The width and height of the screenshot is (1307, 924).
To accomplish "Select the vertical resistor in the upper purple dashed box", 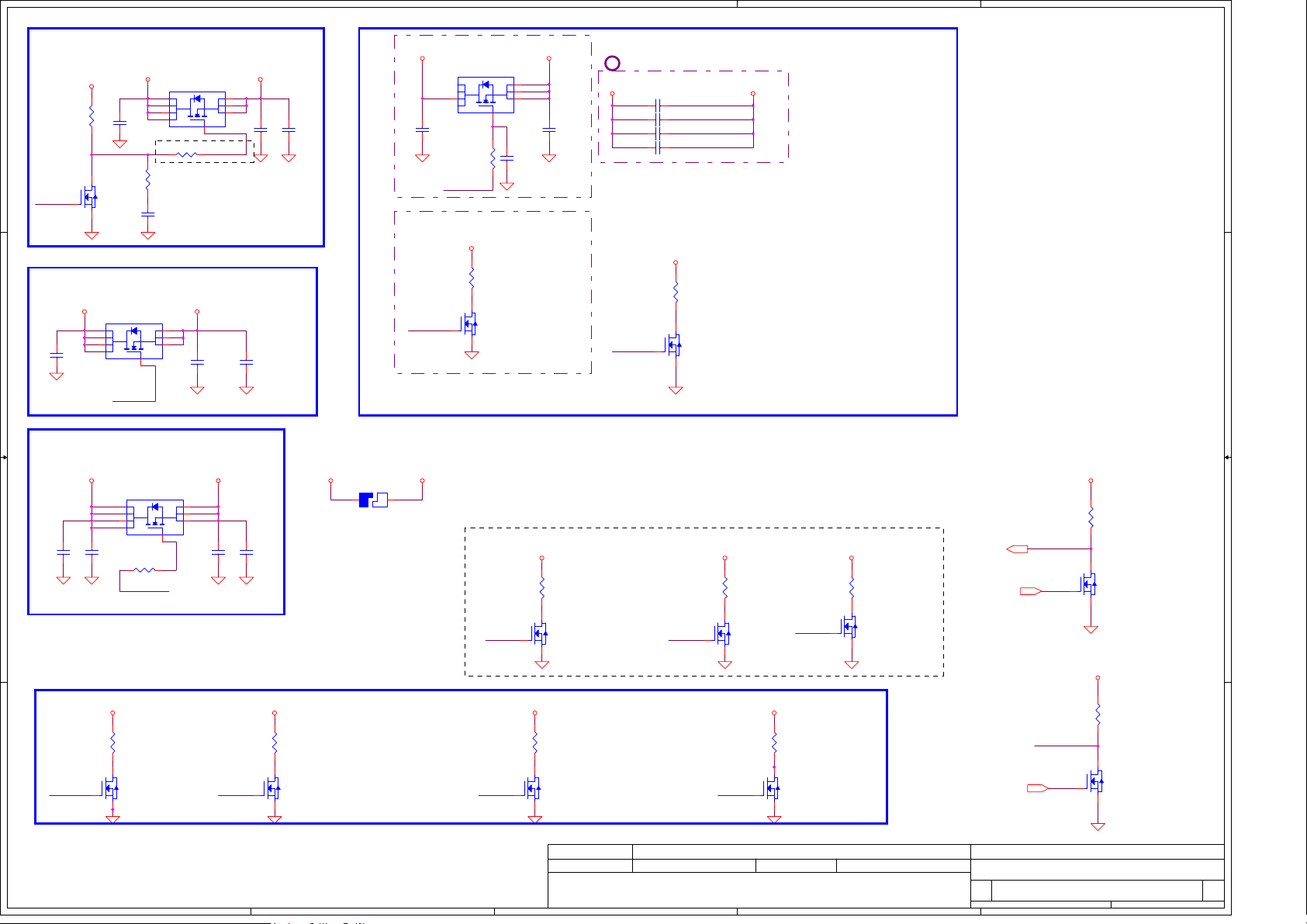I will click(493, 159).
